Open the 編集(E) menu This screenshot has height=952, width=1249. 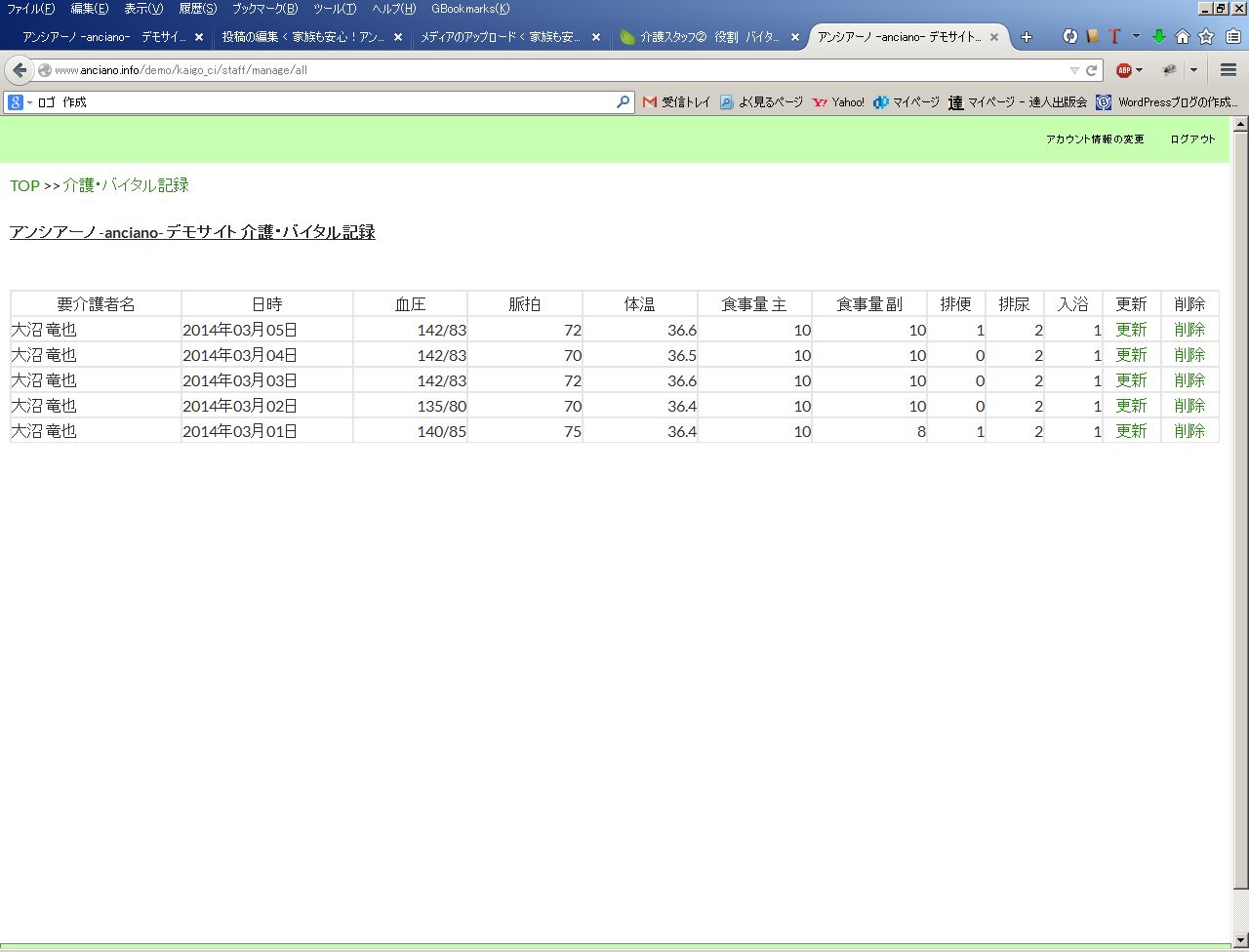89,9
